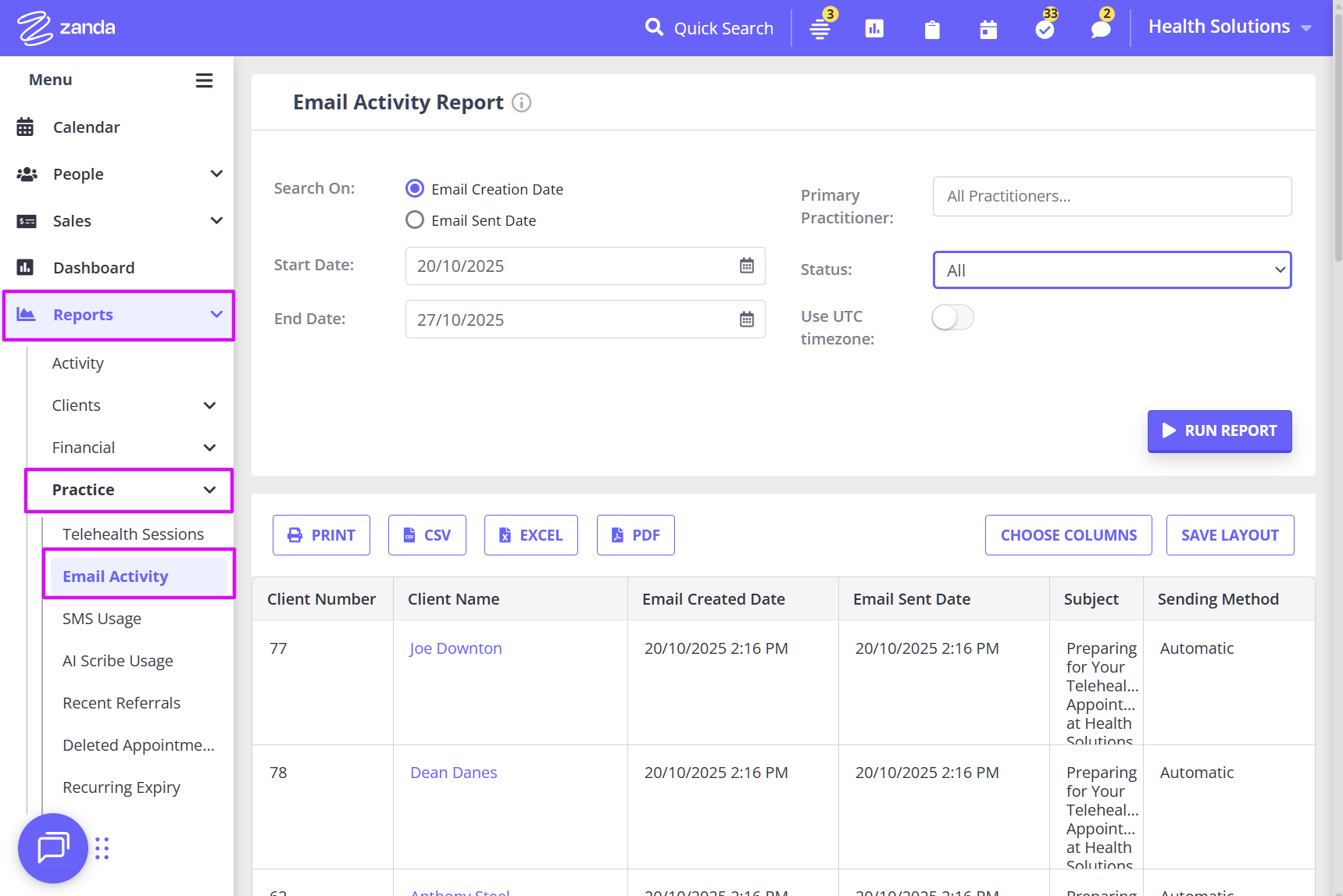Open the Status dropdown

coord(1111,270)
